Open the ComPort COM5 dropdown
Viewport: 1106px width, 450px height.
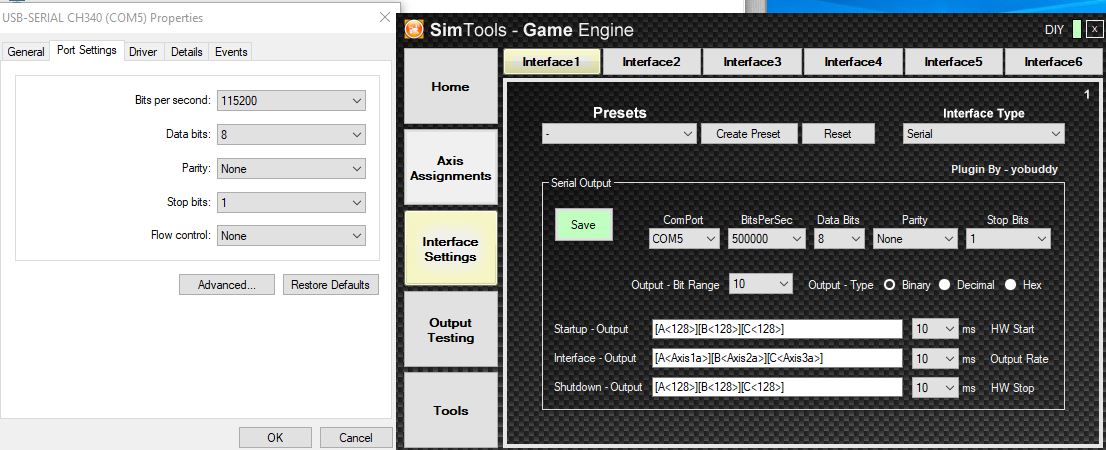click(684, 239)
